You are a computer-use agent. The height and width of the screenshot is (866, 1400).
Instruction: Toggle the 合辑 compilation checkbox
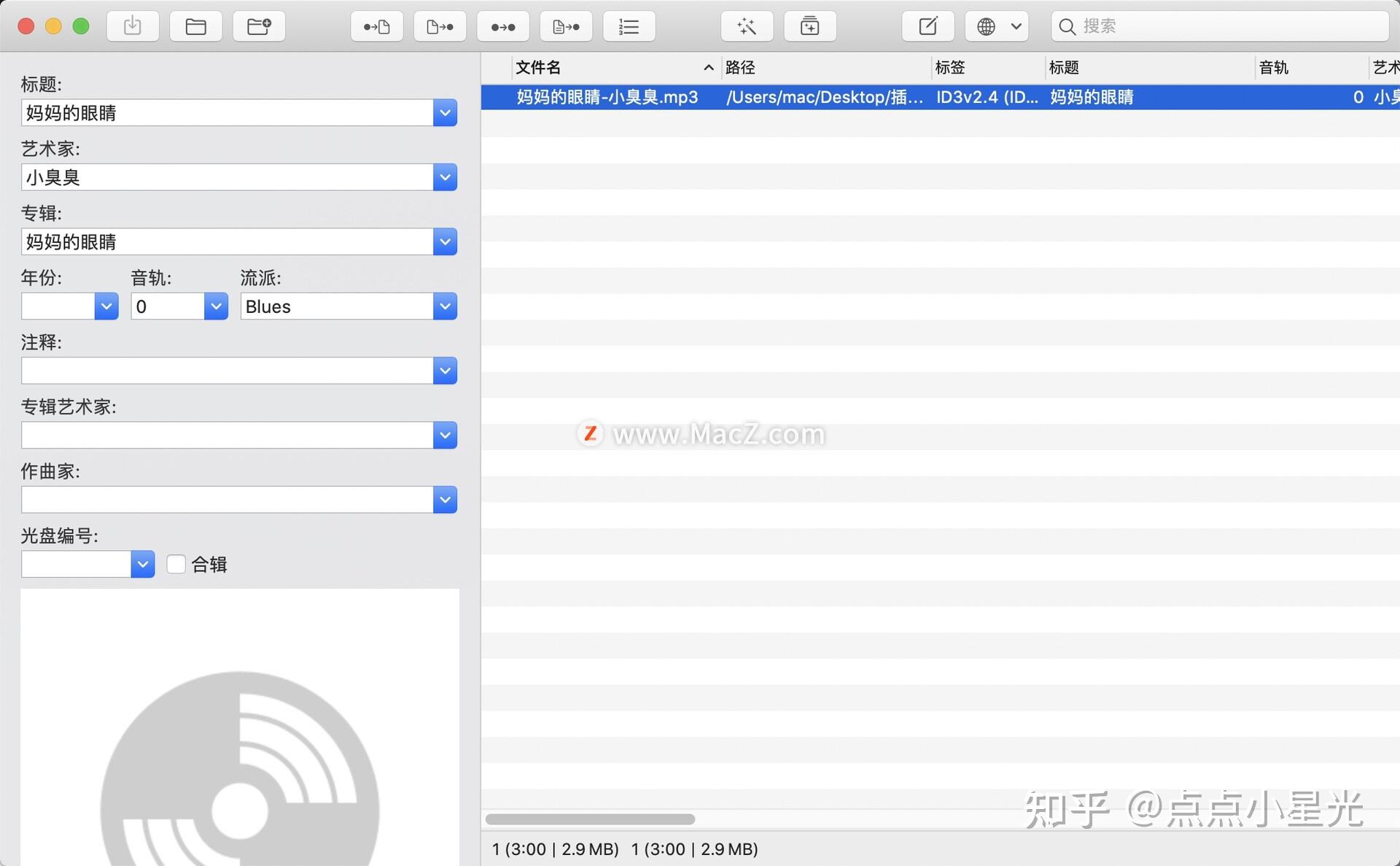point(176,564)
